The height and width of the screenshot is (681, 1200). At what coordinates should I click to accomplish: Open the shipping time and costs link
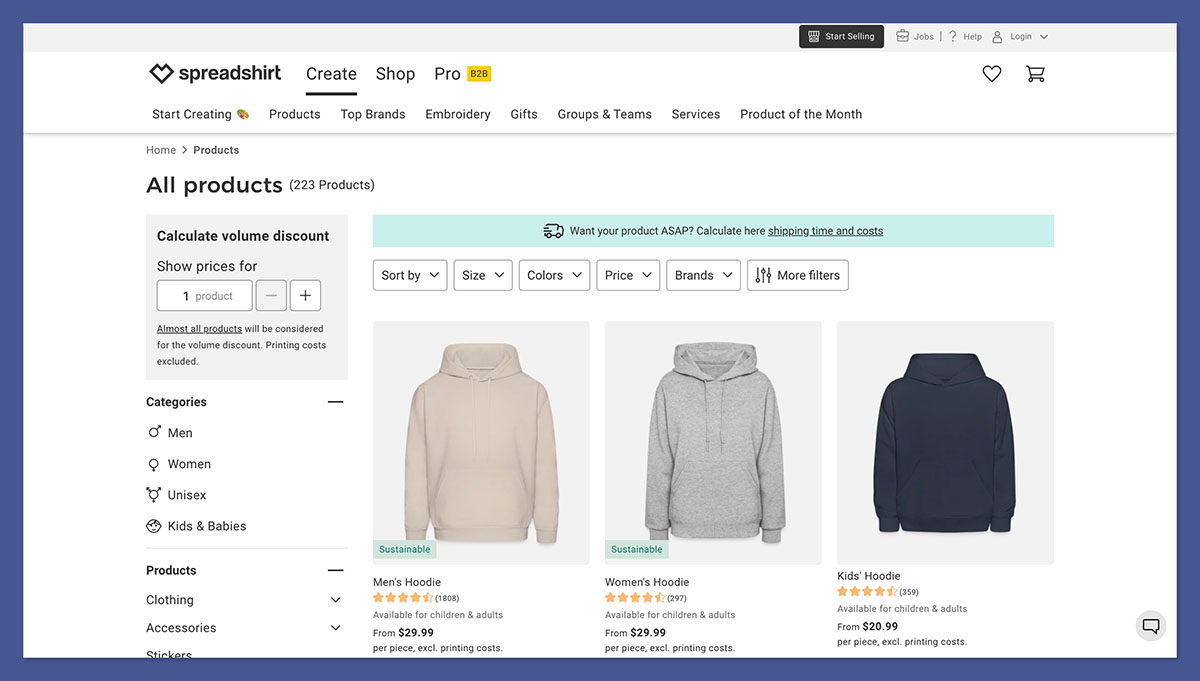click(x=825, y=230)
